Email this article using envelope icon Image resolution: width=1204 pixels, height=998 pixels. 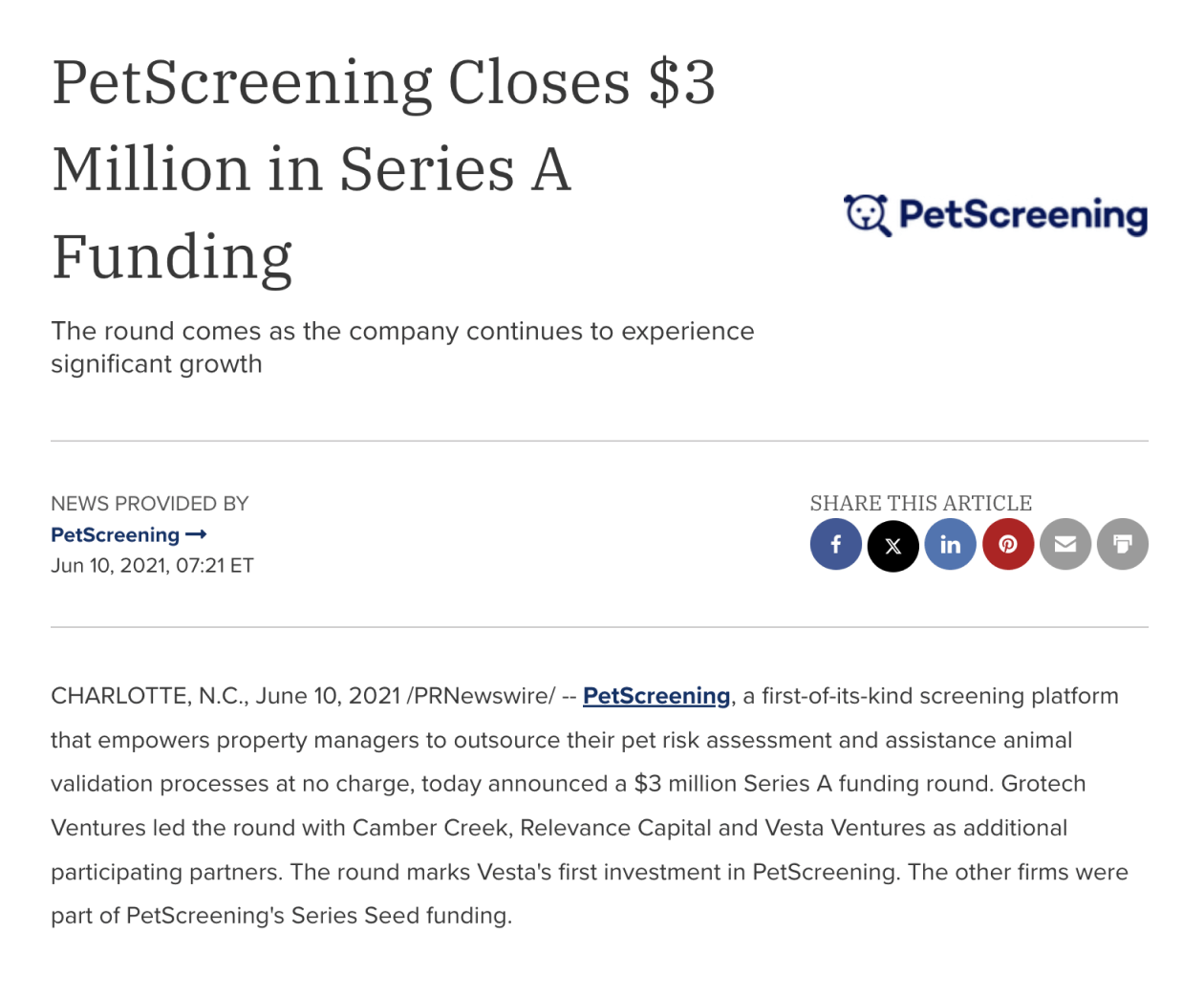[x=1065, y=545]
